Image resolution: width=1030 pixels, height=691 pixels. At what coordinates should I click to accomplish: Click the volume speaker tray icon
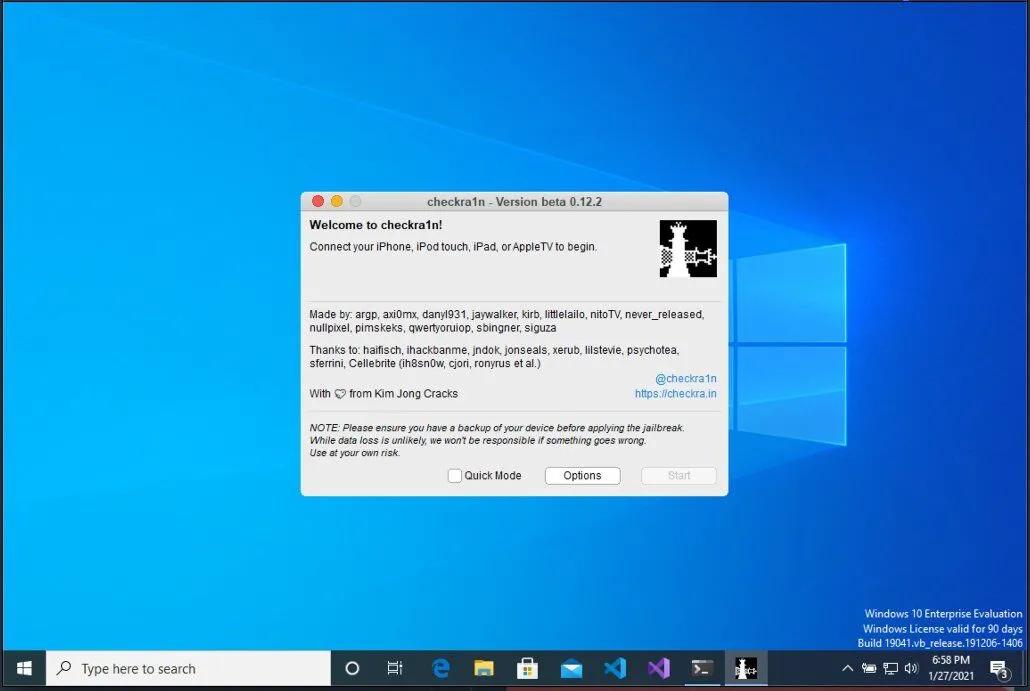[x=911, y=668]
